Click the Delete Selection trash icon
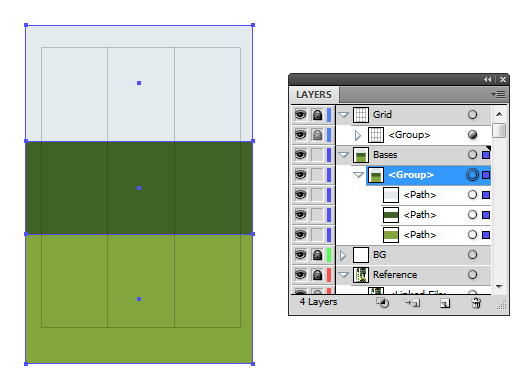The image size is (531, 388). [476, 303]
